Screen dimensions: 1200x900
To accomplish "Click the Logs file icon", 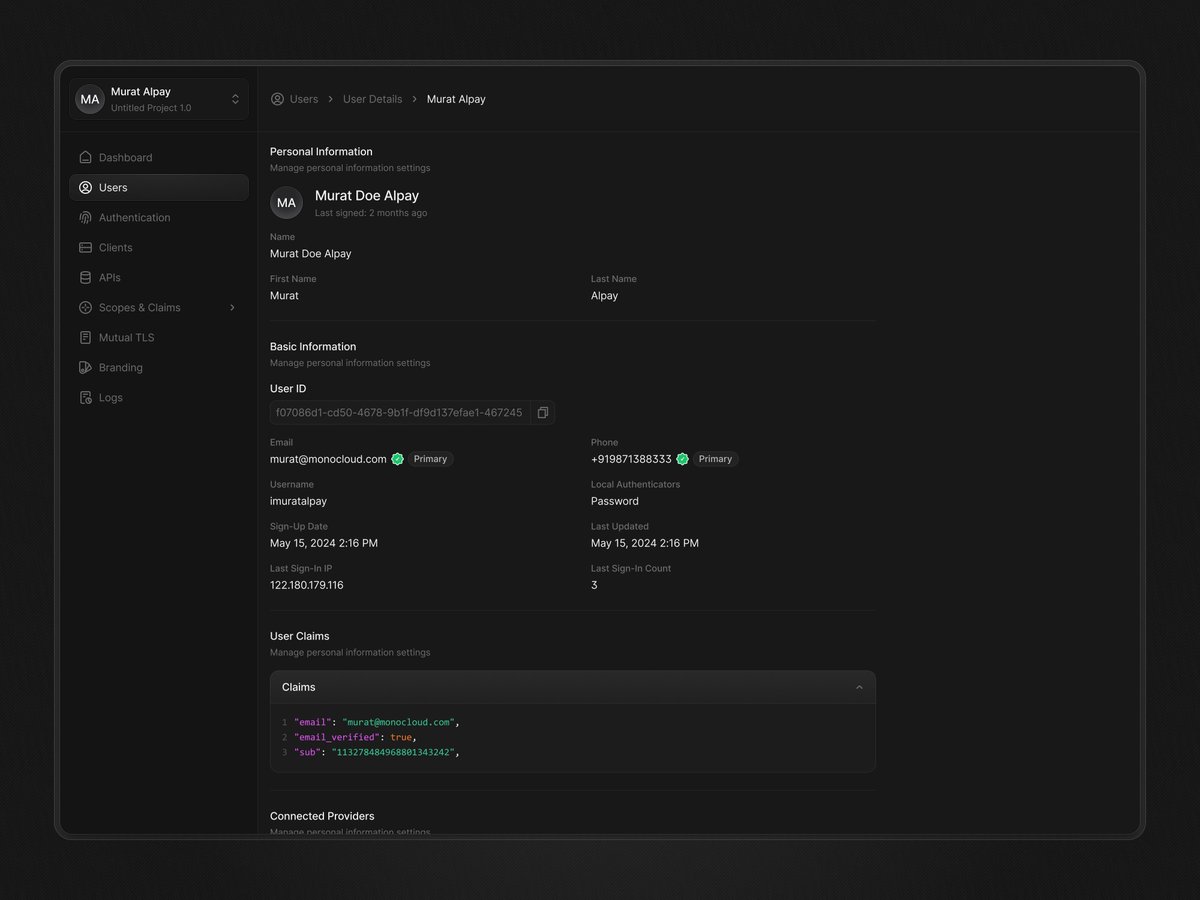I will [x=86, y=397].
